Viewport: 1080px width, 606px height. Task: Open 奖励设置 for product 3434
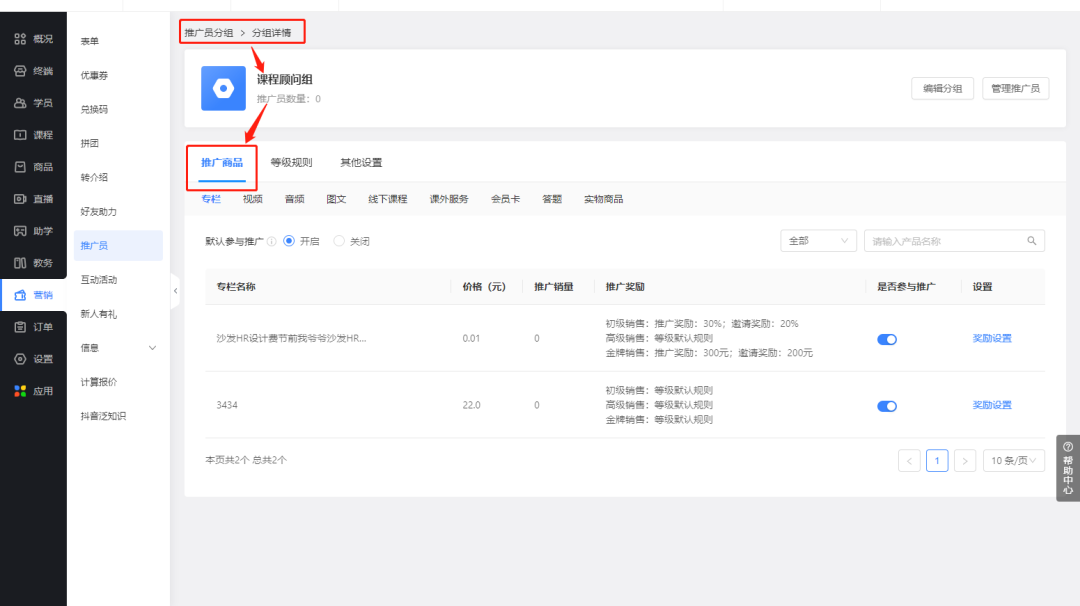point(991,405)
